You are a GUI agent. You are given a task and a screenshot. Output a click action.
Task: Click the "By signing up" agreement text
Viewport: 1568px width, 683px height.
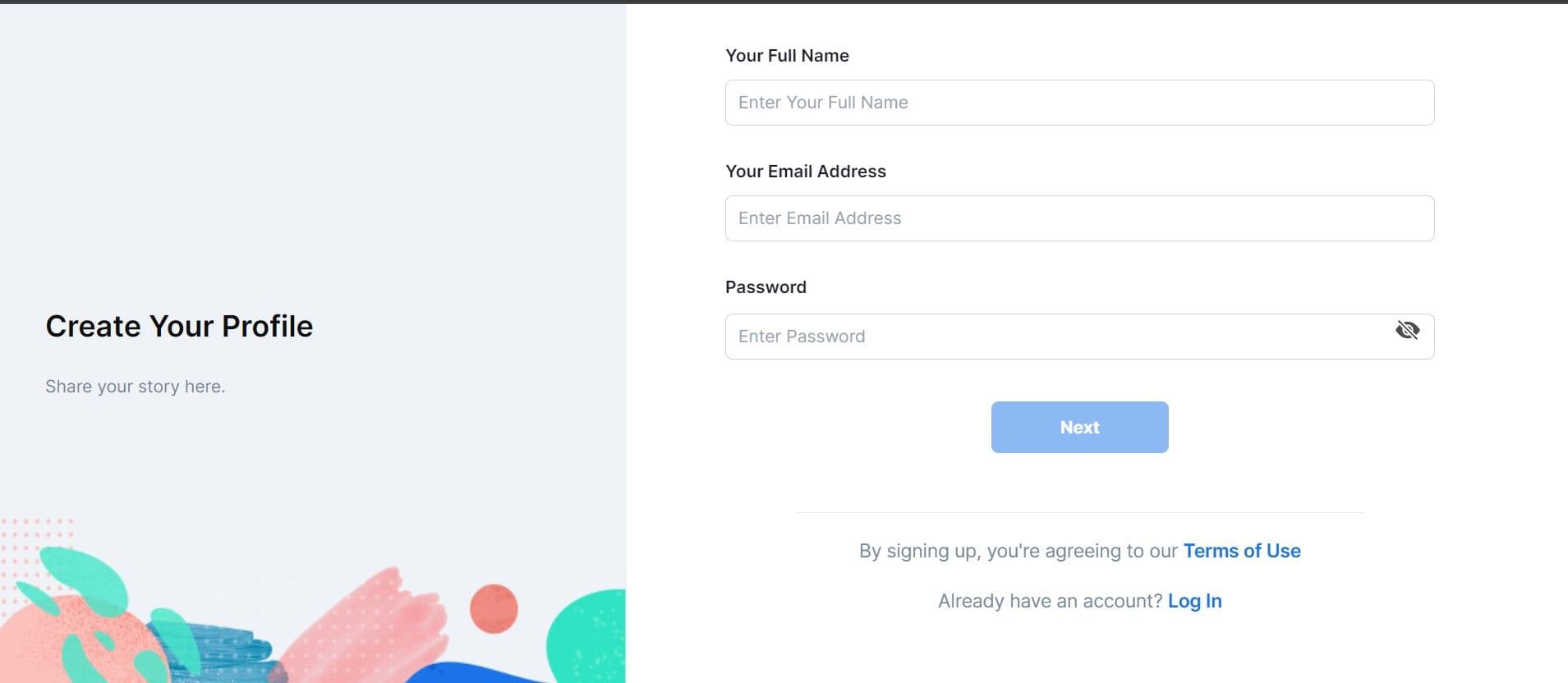tap(1019, 551)
